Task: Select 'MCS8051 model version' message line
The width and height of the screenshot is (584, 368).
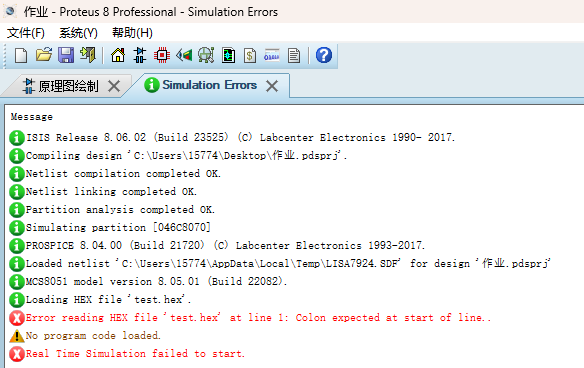Action: pos(156,281)
